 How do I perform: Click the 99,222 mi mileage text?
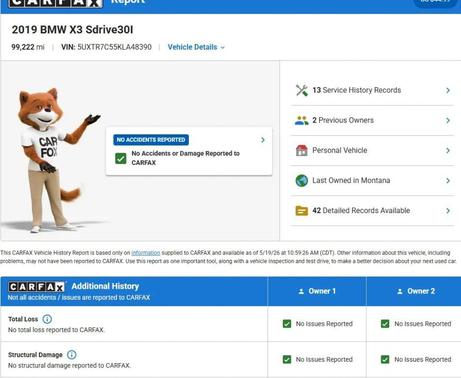pos(28,47)
